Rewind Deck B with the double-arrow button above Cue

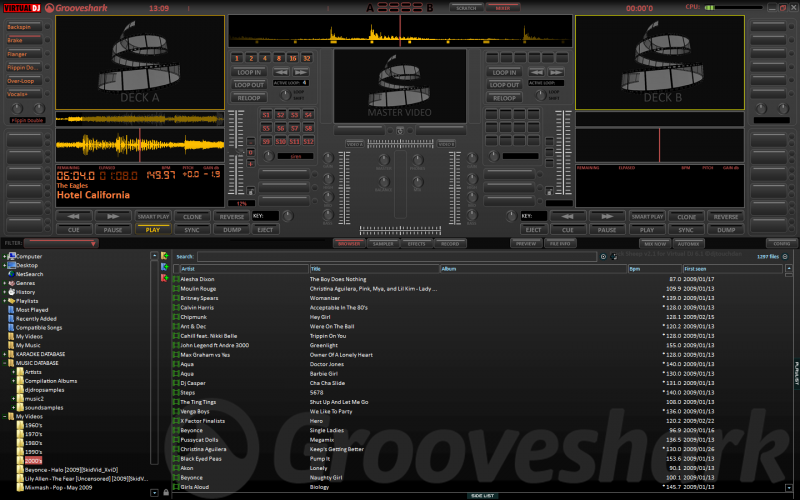pos(567,216)
